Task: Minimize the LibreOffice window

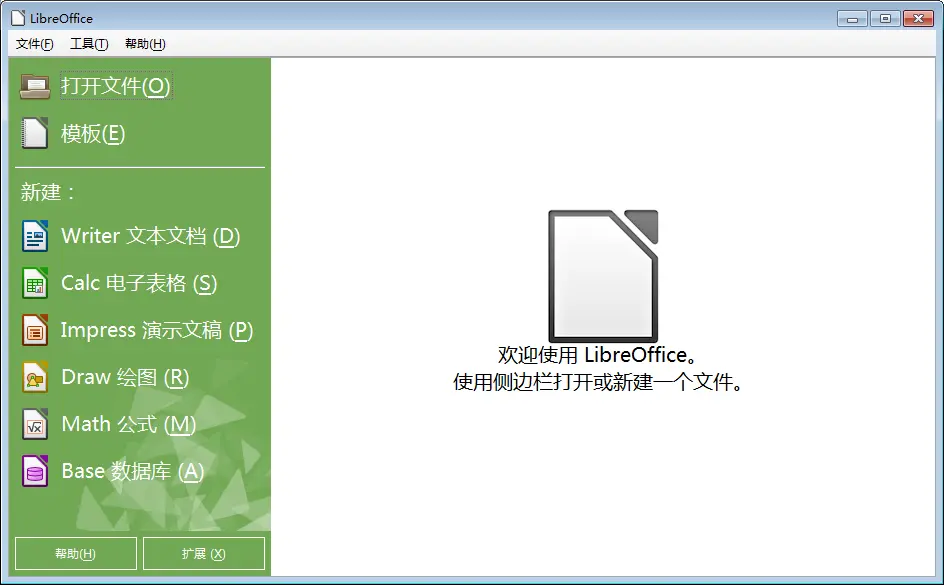Action: [852, 19]
